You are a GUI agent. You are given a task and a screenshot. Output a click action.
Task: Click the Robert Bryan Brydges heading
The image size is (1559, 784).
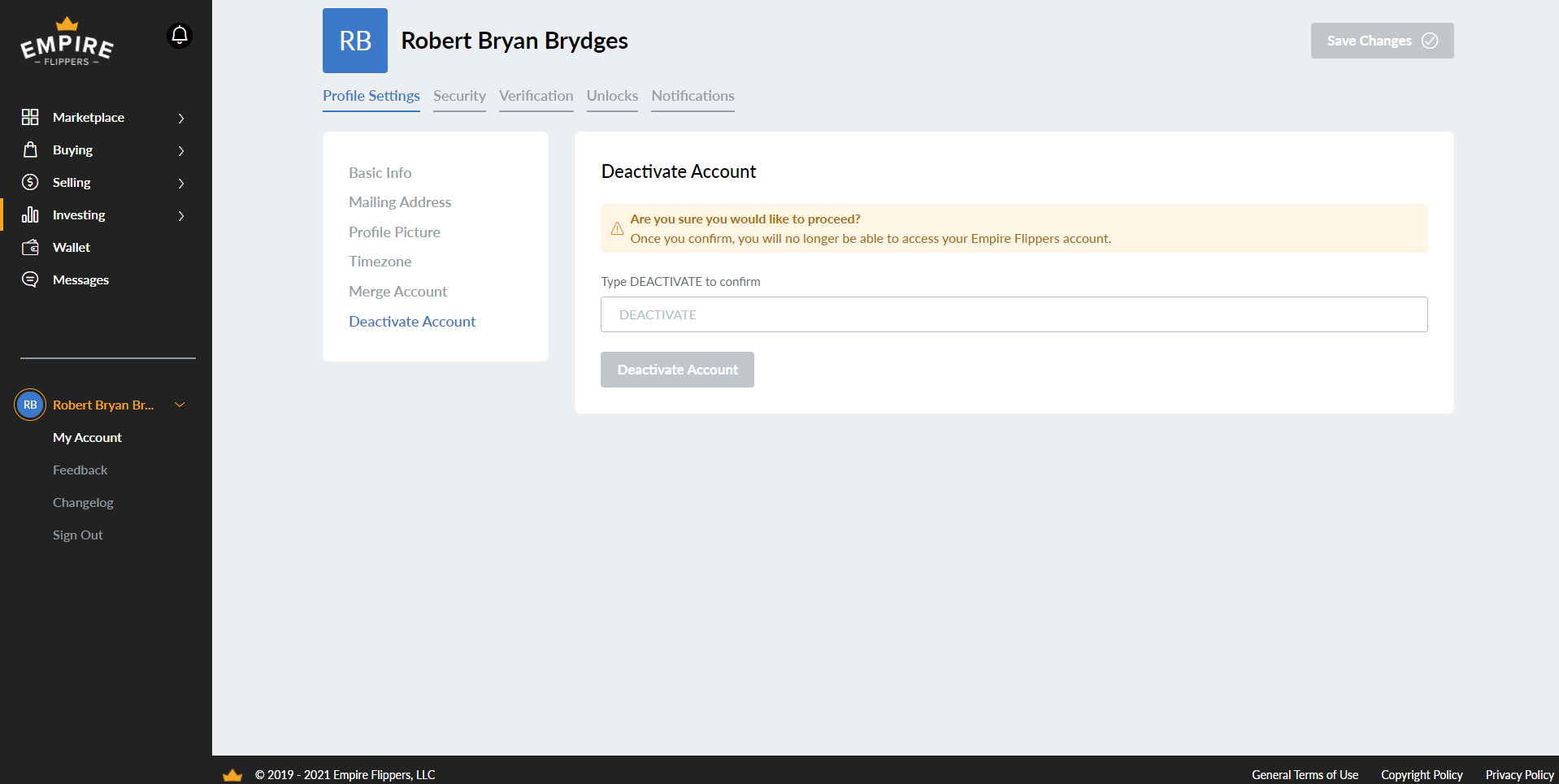pyautogui.click(x=515, y=41)
